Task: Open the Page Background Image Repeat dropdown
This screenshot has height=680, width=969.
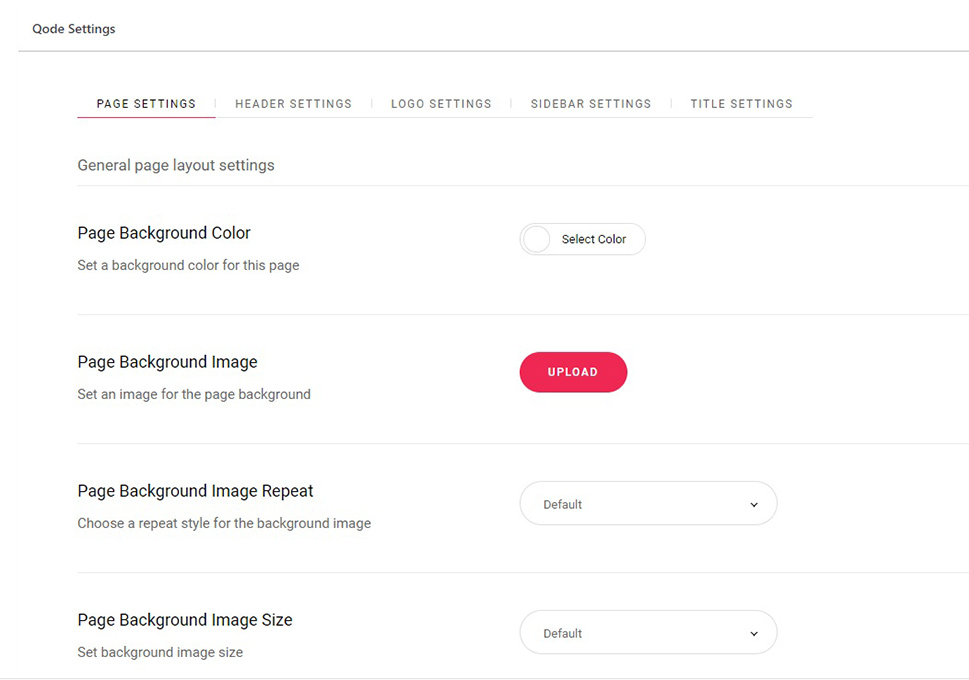Action: point(648,503)
